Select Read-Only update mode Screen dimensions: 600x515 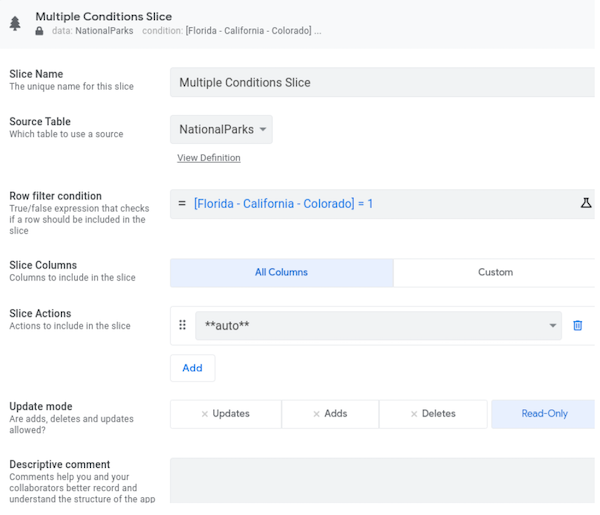tap(543, 414)
